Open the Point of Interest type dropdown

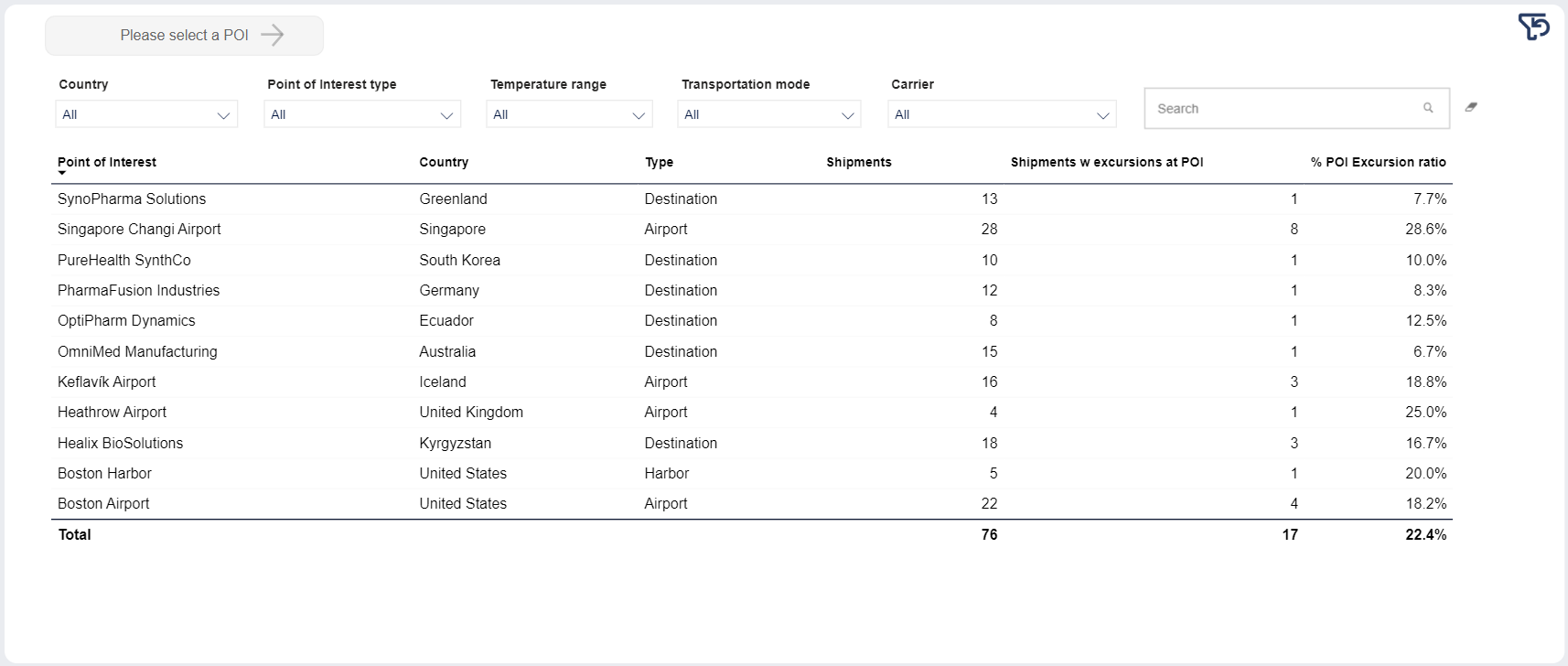(x=362, y=114)
